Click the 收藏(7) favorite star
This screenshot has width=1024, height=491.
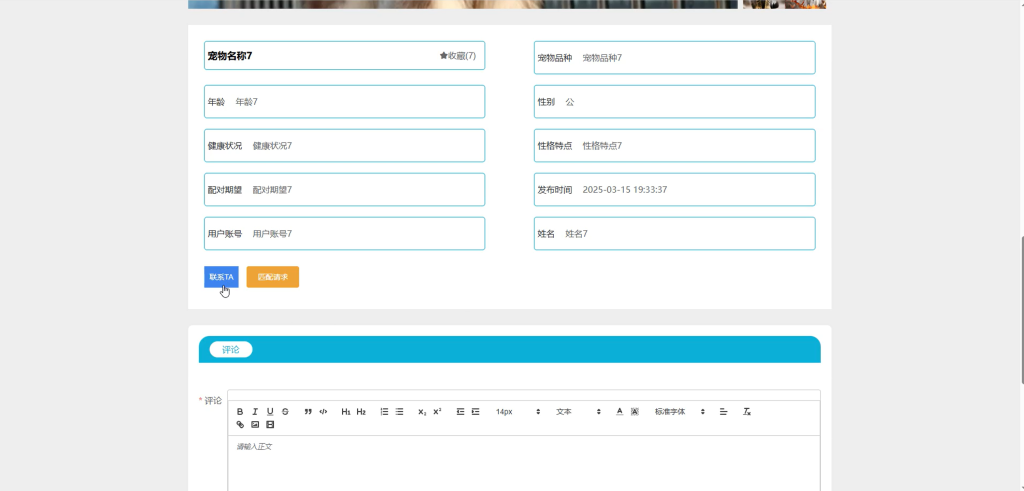tap(458, 56)
